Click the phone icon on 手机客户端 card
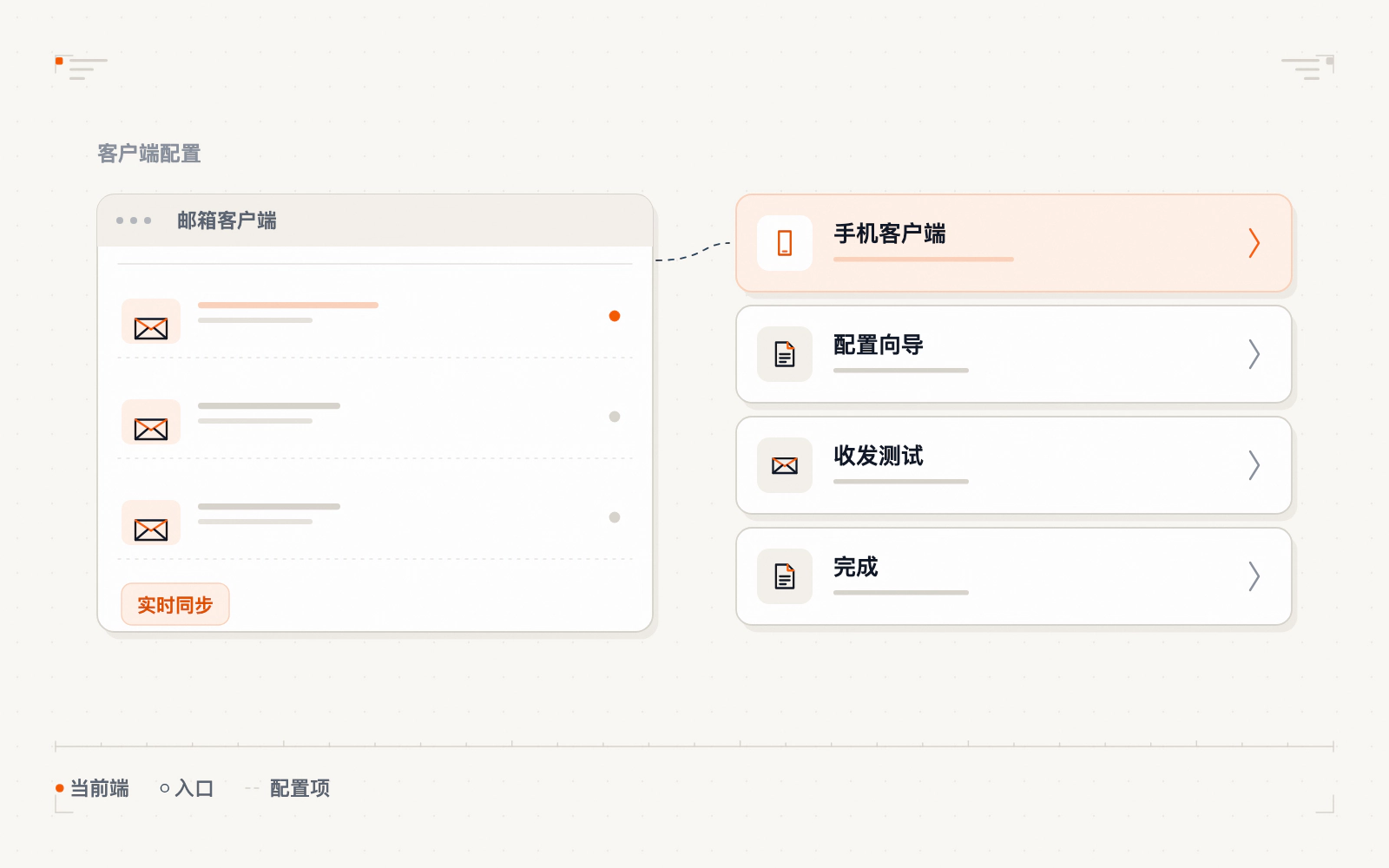This screenshot has width=1389, height=868. [785, 243]
